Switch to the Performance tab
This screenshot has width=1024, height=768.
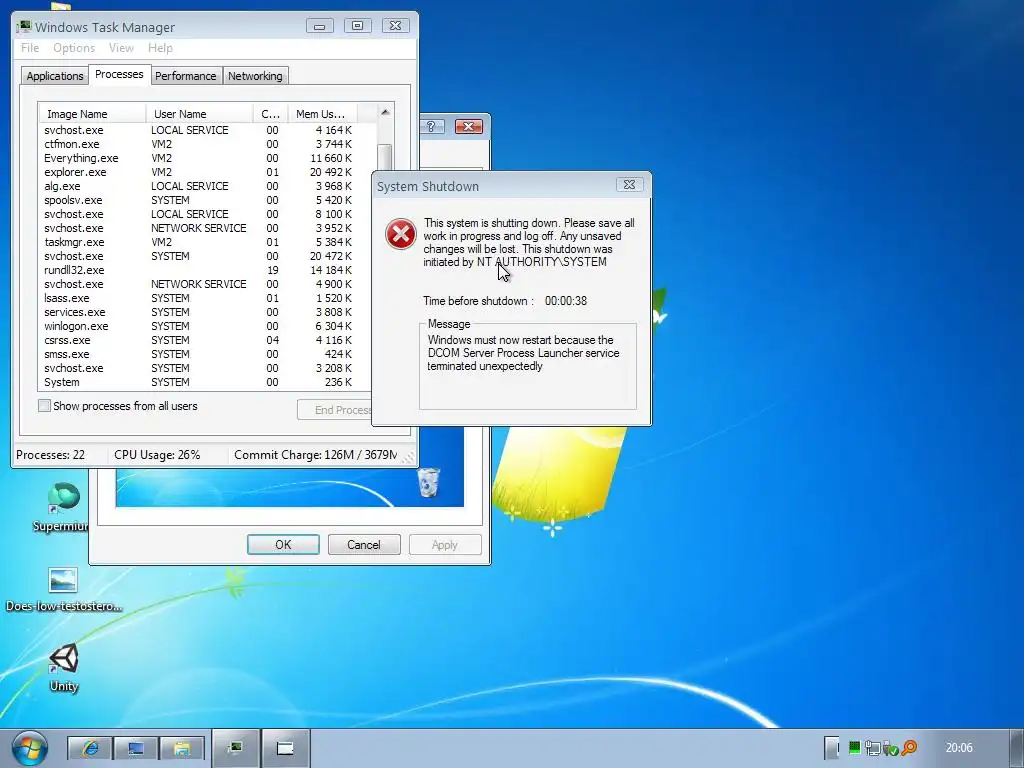pos(185,76)
